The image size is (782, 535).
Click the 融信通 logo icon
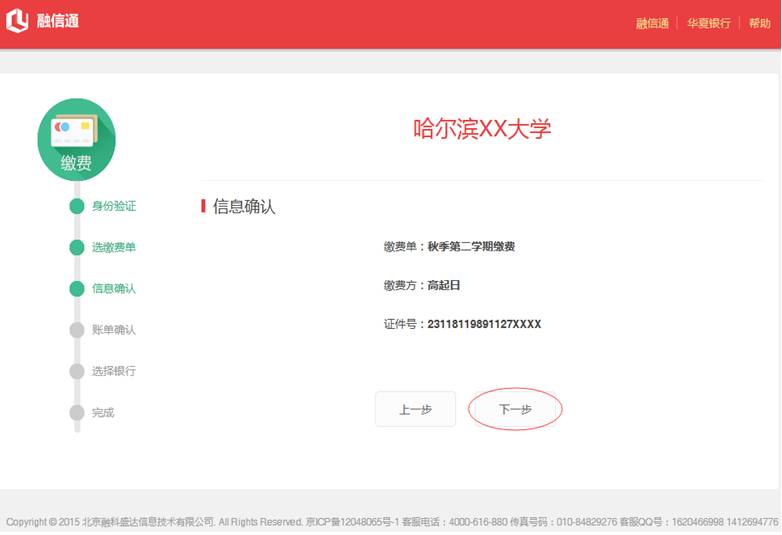(x=17, y=20)
